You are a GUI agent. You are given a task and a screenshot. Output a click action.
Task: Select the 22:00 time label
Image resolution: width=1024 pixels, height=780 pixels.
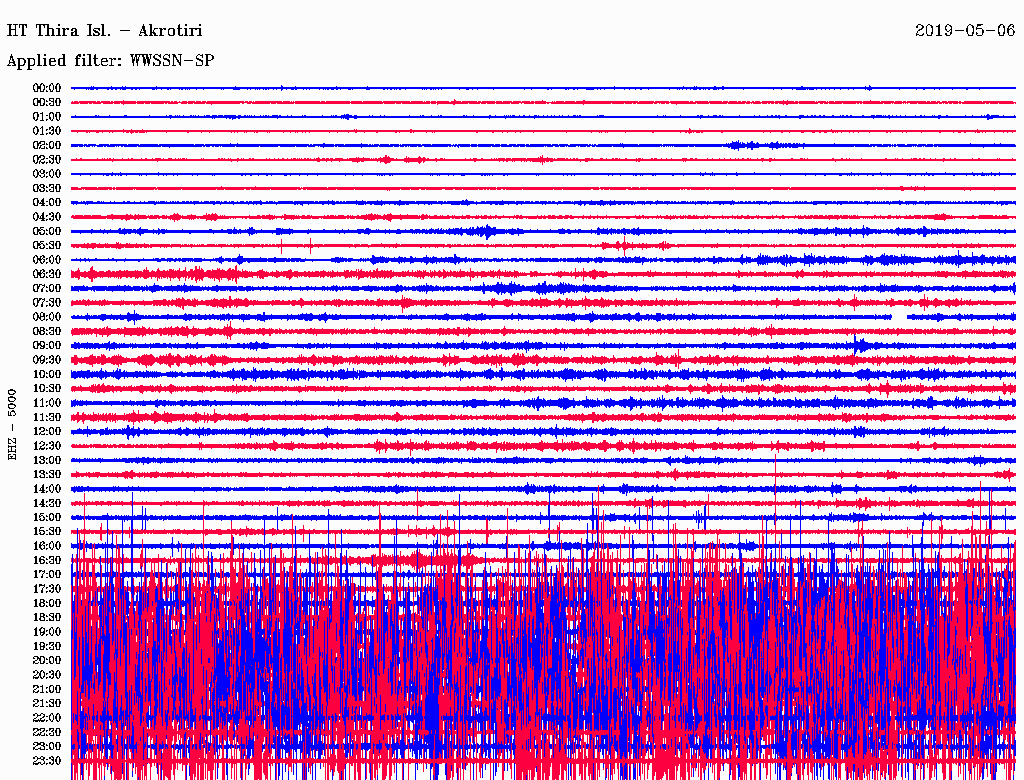pyautogui.click(x=47, y=718)
